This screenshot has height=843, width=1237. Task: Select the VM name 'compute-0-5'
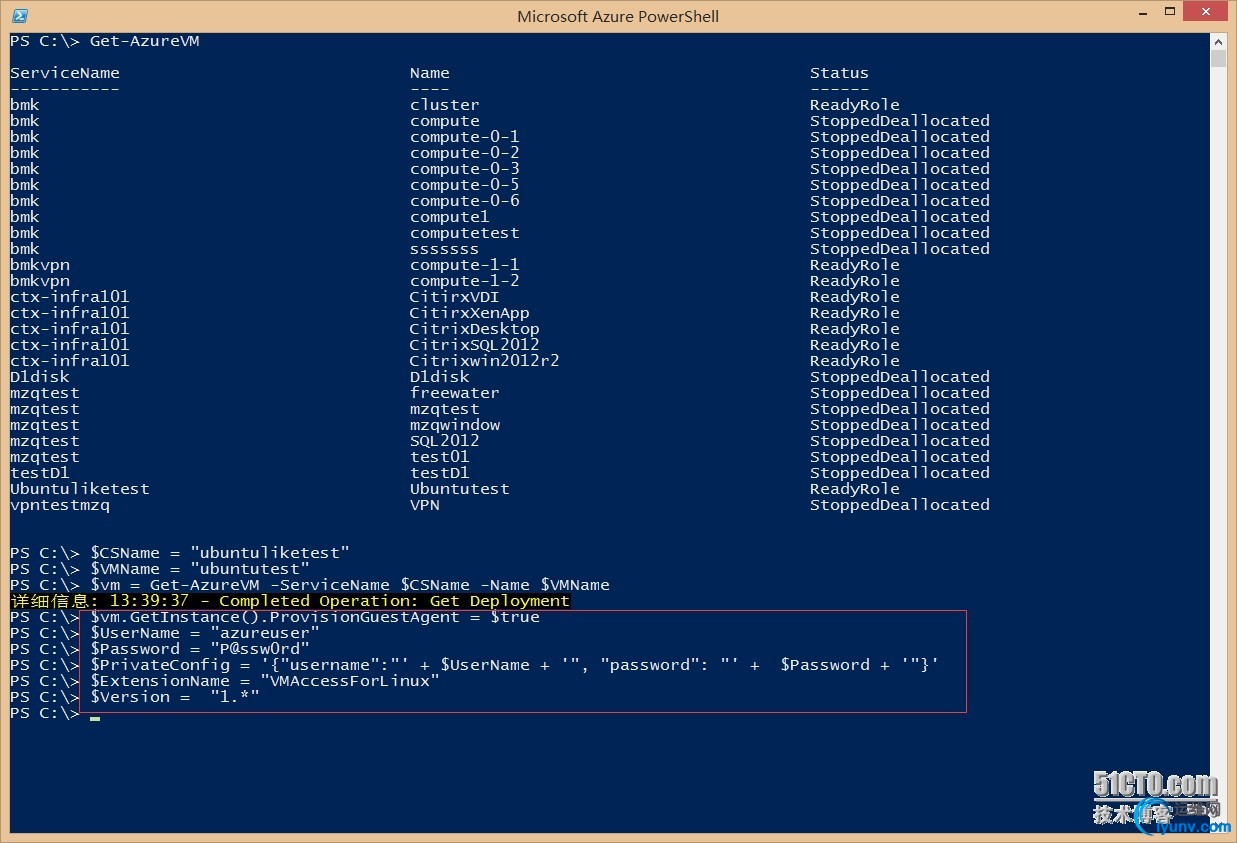[465, 185]
